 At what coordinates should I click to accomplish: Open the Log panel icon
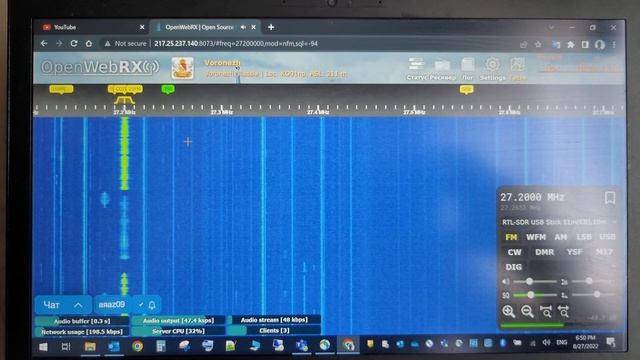click(467, 69)
